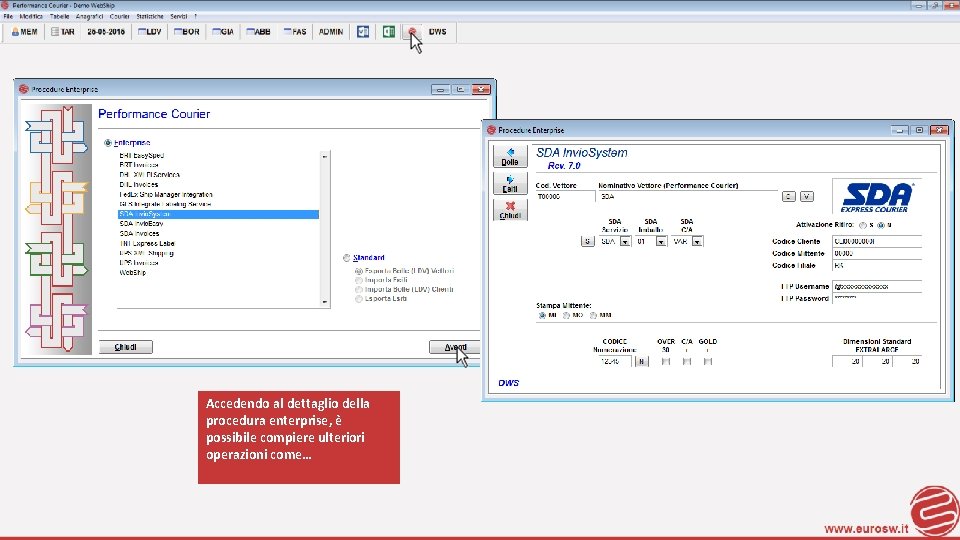
Task: Click the procedure list scroll up arrow
Action: click(324, 157)
